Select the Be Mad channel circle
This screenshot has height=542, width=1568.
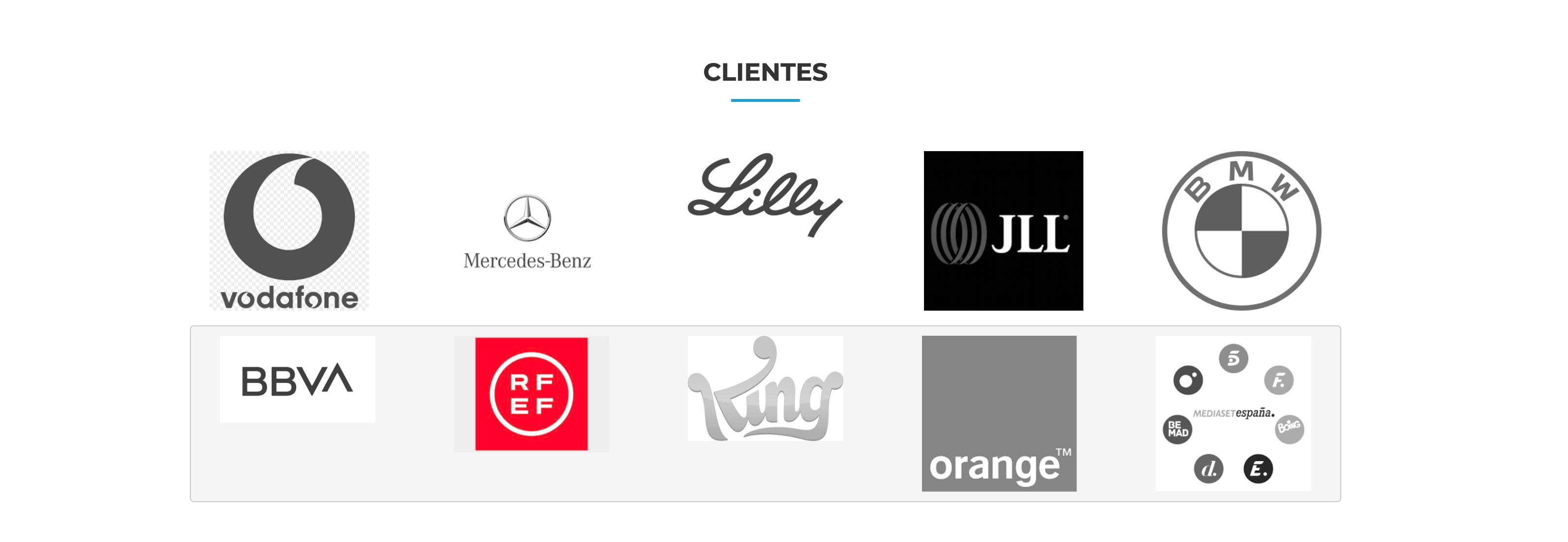(x=1178, y=429)
